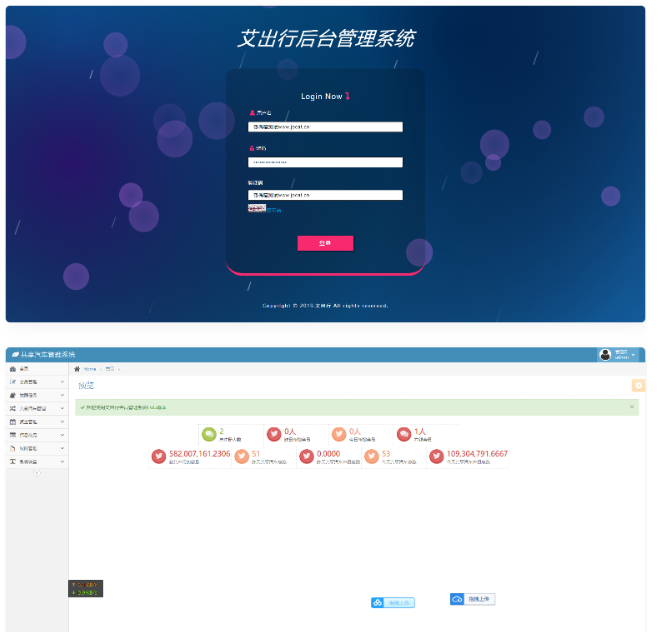Click the red icon beside 582,007,161.2306
This screenshot has width=667, height=632.
(159, 456)
